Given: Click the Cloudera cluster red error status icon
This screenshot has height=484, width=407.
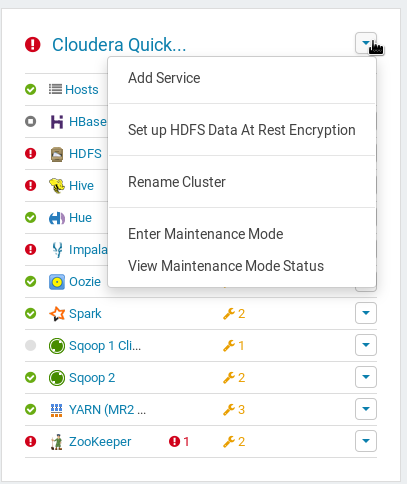Looking at the screenshot, I should pos(33,45).
